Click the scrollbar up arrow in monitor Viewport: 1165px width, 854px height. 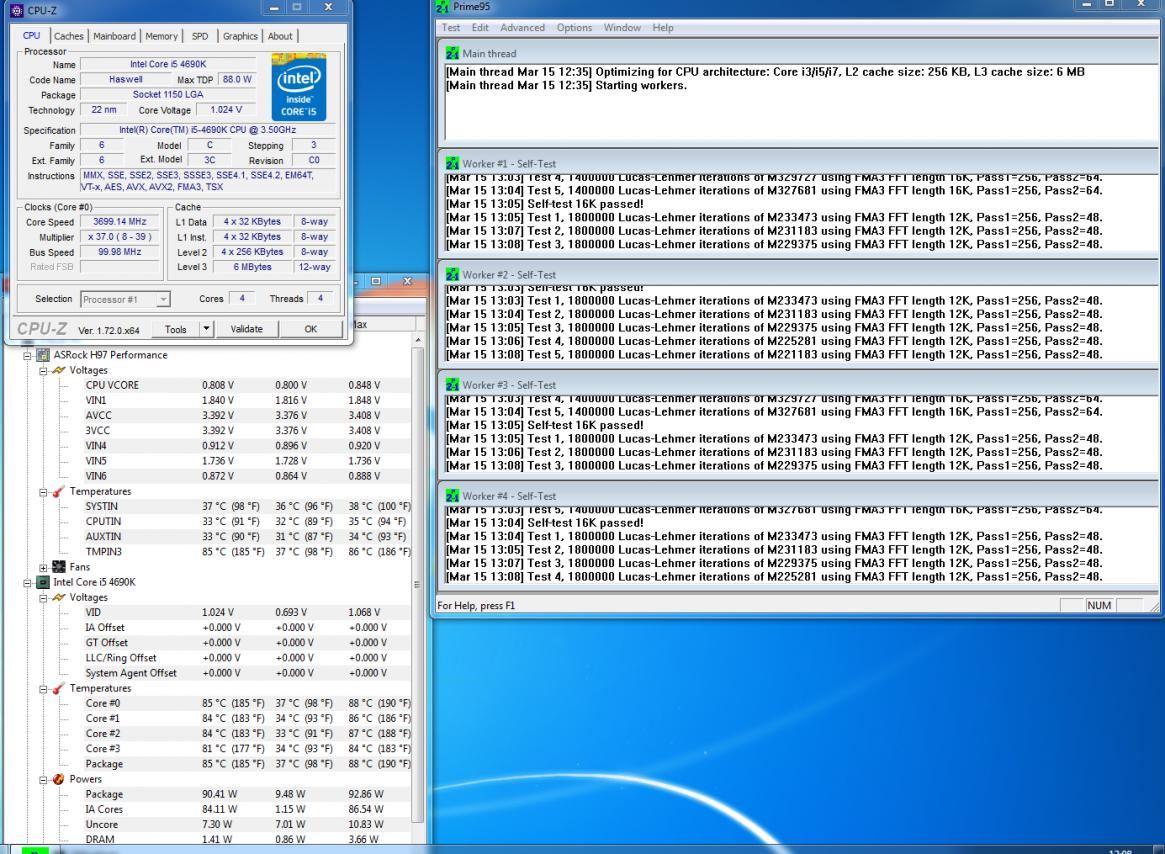pos(418,340)
